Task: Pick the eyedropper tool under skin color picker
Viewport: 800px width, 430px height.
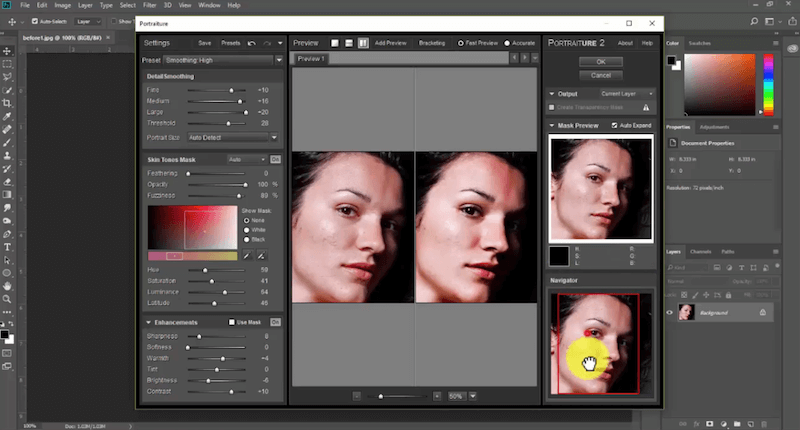Action: click(246, 256)
